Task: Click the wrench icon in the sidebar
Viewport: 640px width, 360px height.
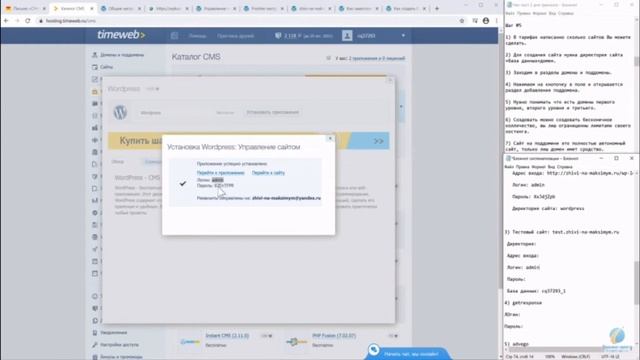Action: (x=95, y=345)
